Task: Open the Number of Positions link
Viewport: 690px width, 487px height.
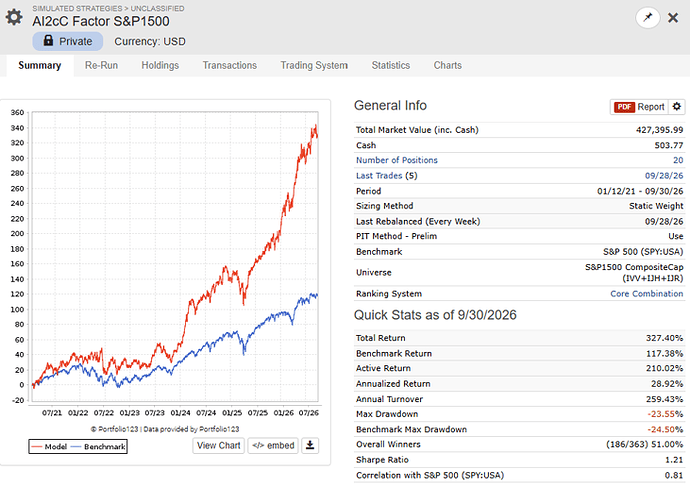Action: 397,160
